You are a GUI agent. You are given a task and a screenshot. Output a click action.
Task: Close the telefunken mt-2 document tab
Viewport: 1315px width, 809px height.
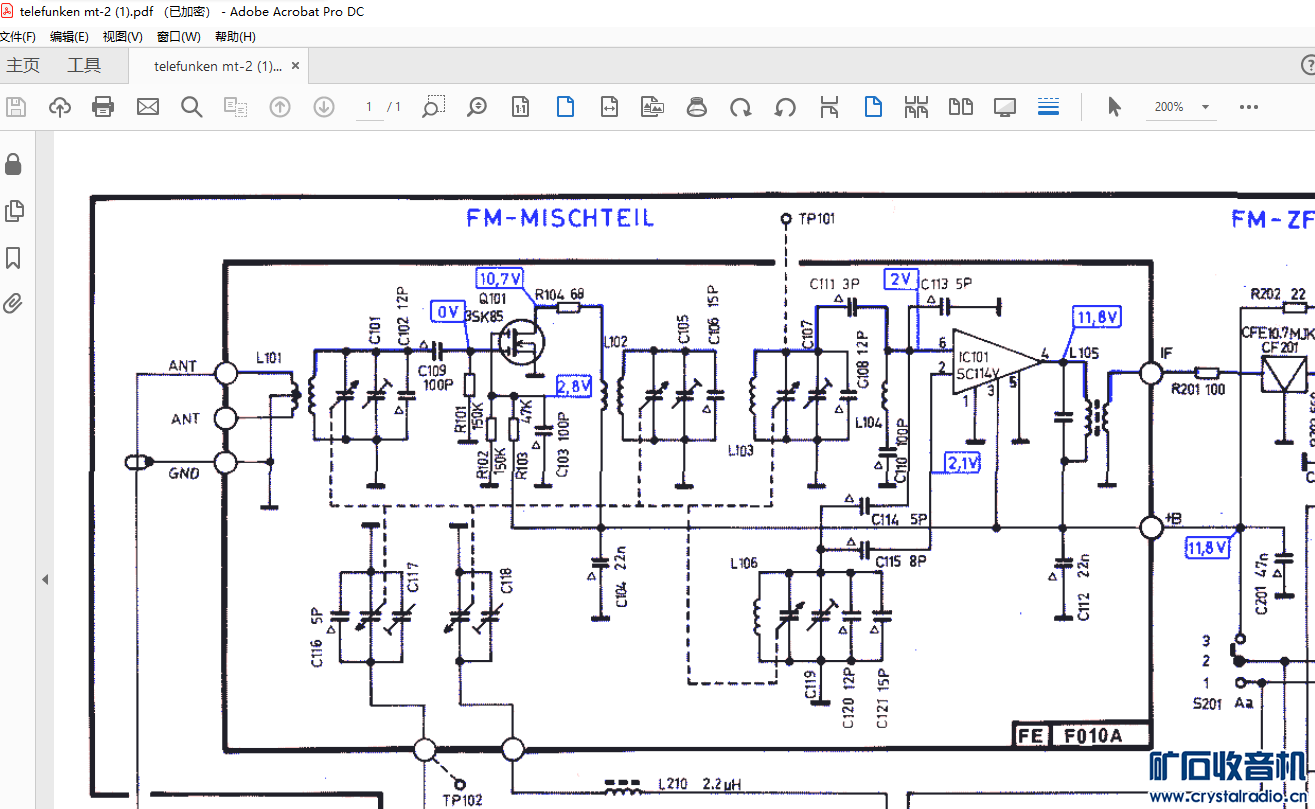294,66
